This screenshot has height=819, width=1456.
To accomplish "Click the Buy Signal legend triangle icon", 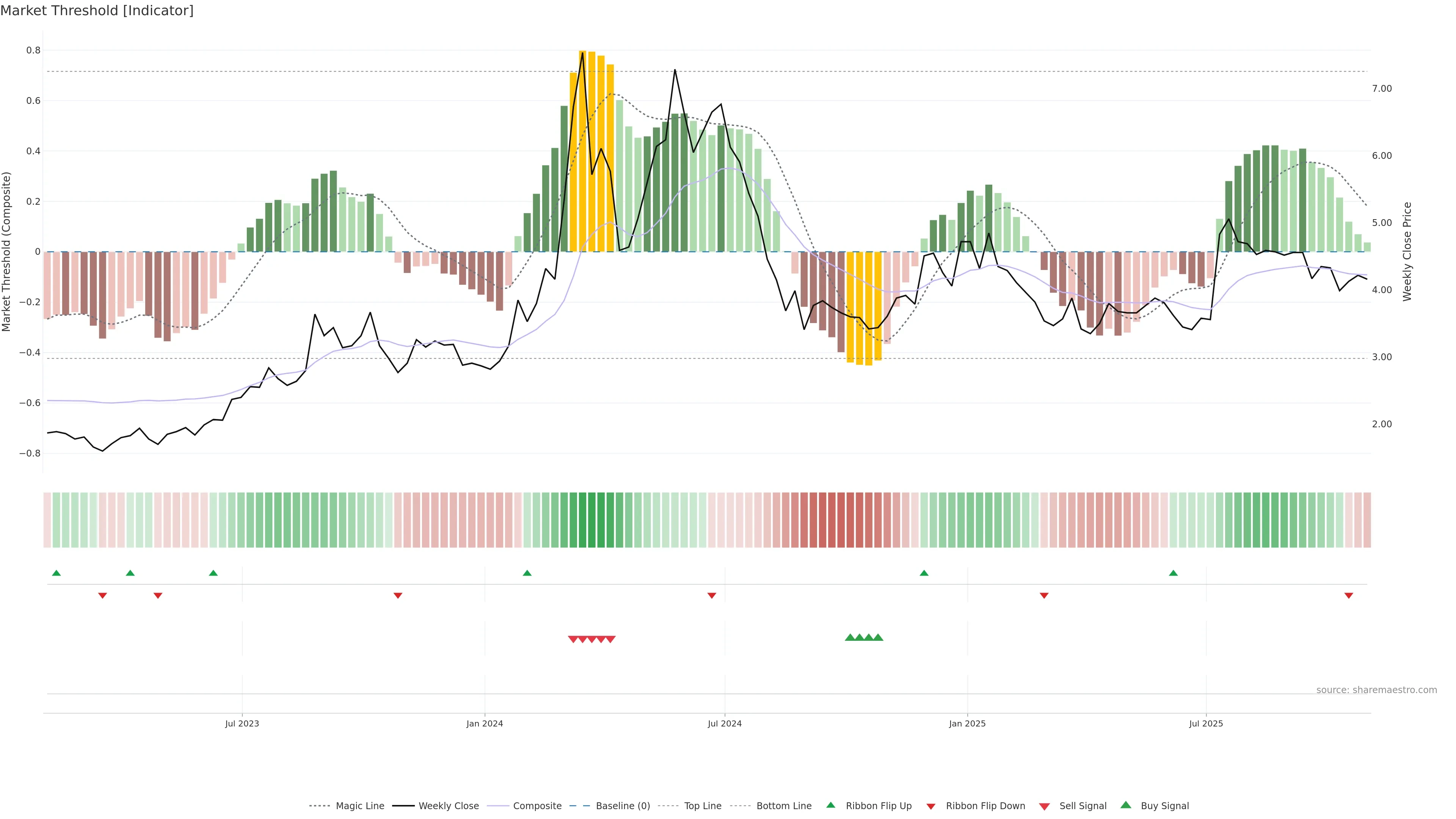I will click(x=1125, y=805).
